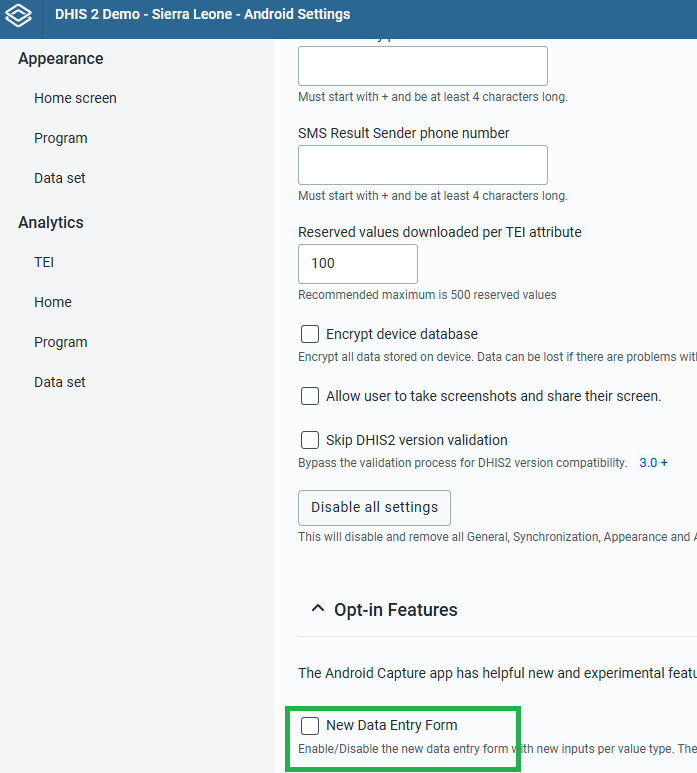Toggle Allow user to take screenshots checkbox

(x=310, y=396)
